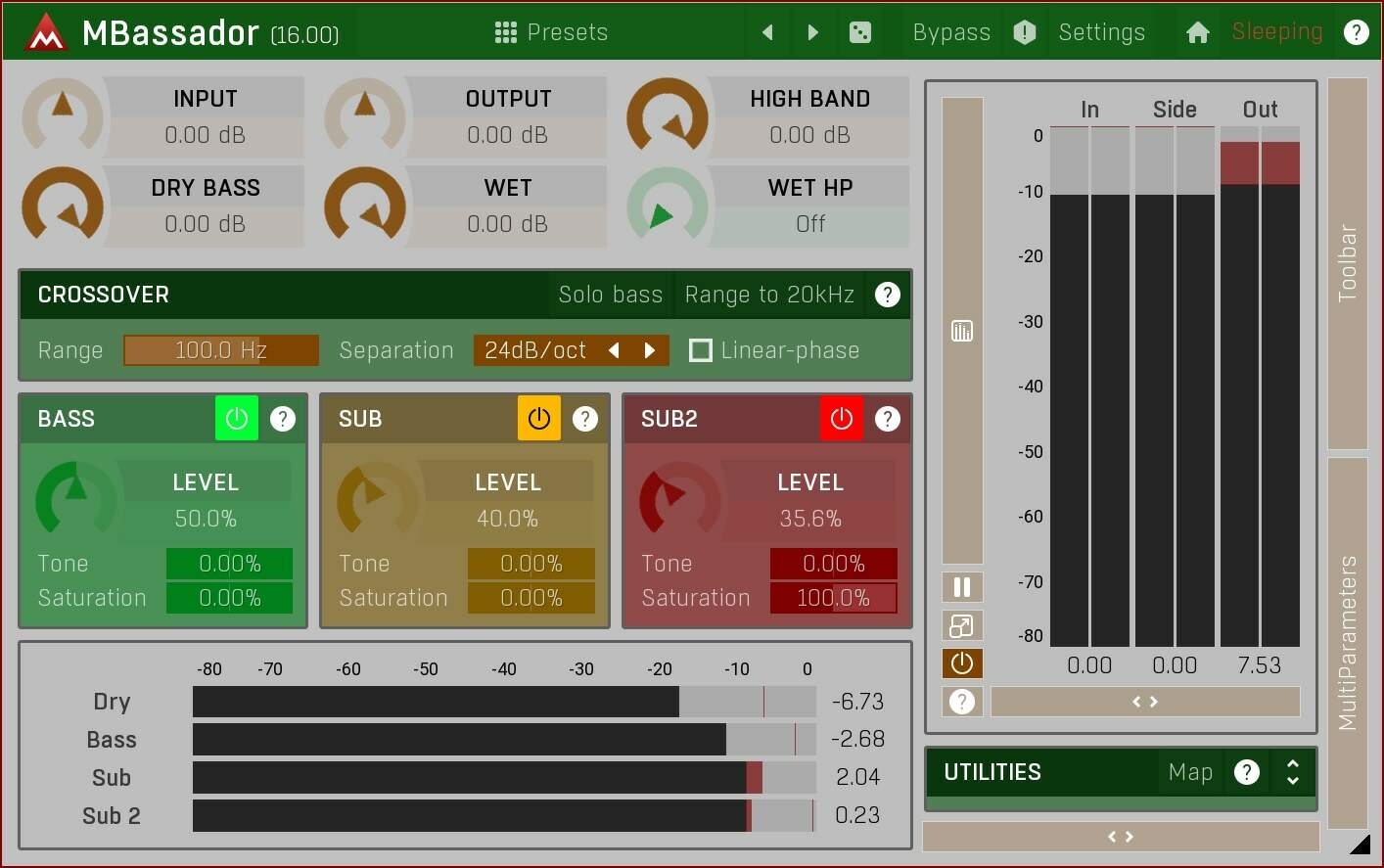The image size is (1384, 868).
Task: Activate Solo bass in the Crossover panel
Action: click(610, 294)
